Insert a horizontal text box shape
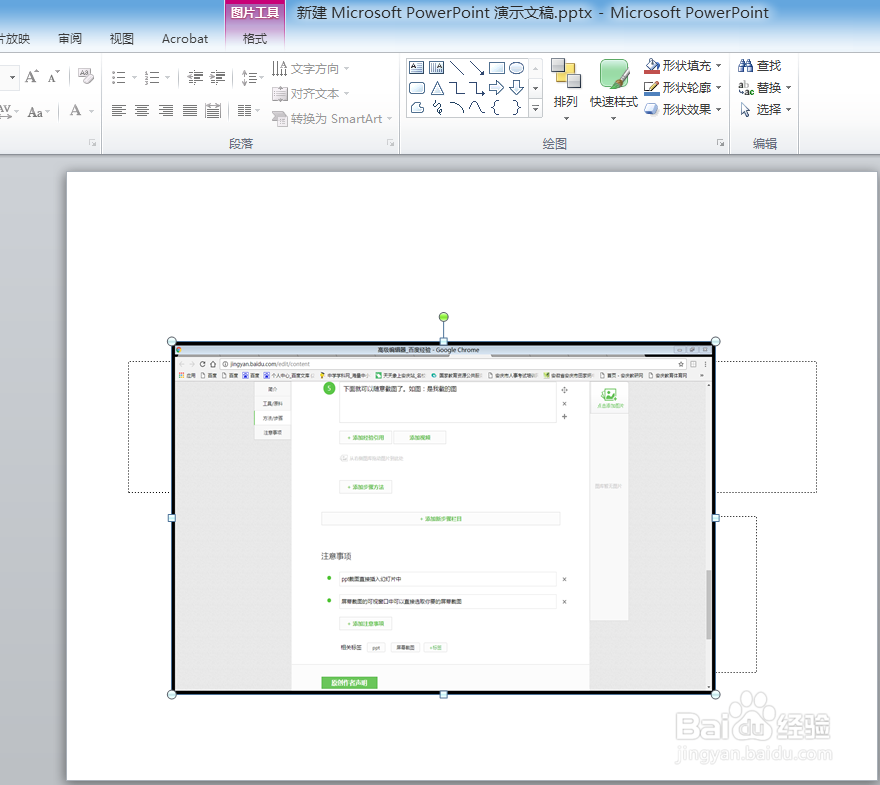The width and height of the screenshot is (880, 785). [416, 68]
